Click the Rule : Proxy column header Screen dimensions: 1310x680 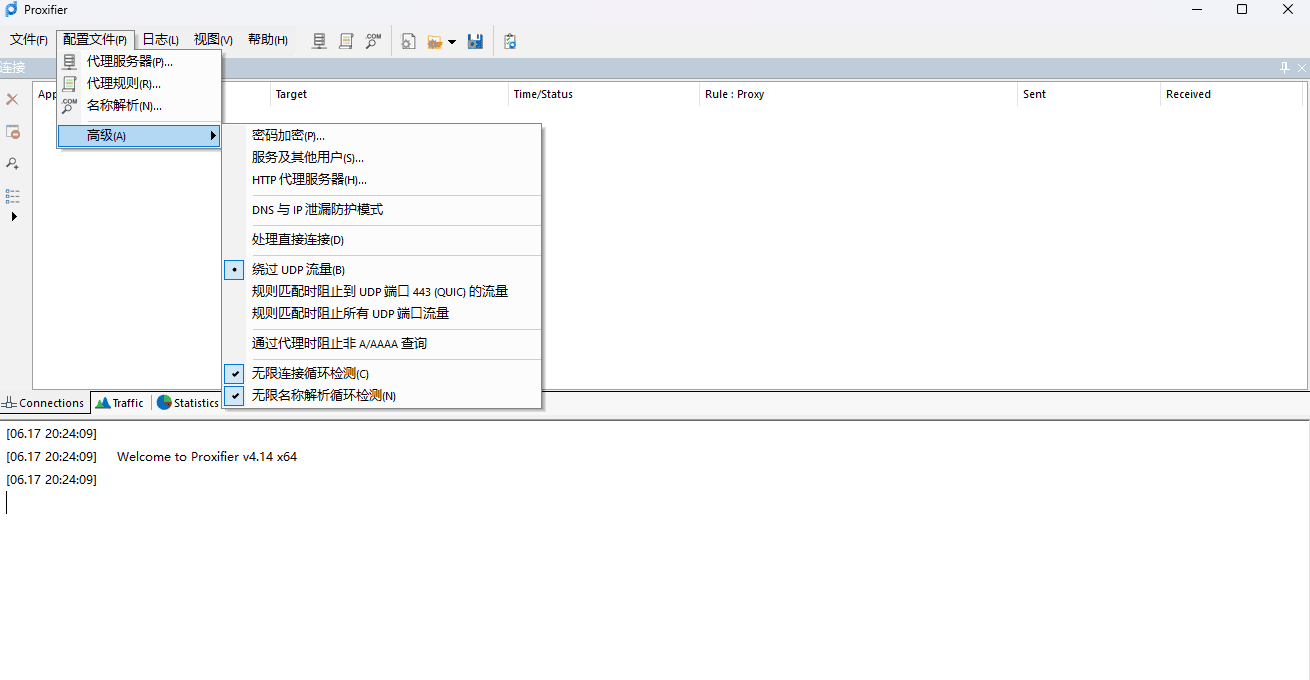pyautogui.click(x=859, y=94)
